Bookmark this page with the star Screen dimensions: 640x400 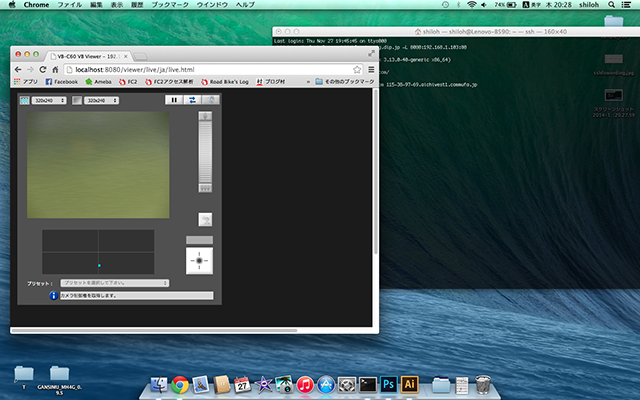(357, 70)
